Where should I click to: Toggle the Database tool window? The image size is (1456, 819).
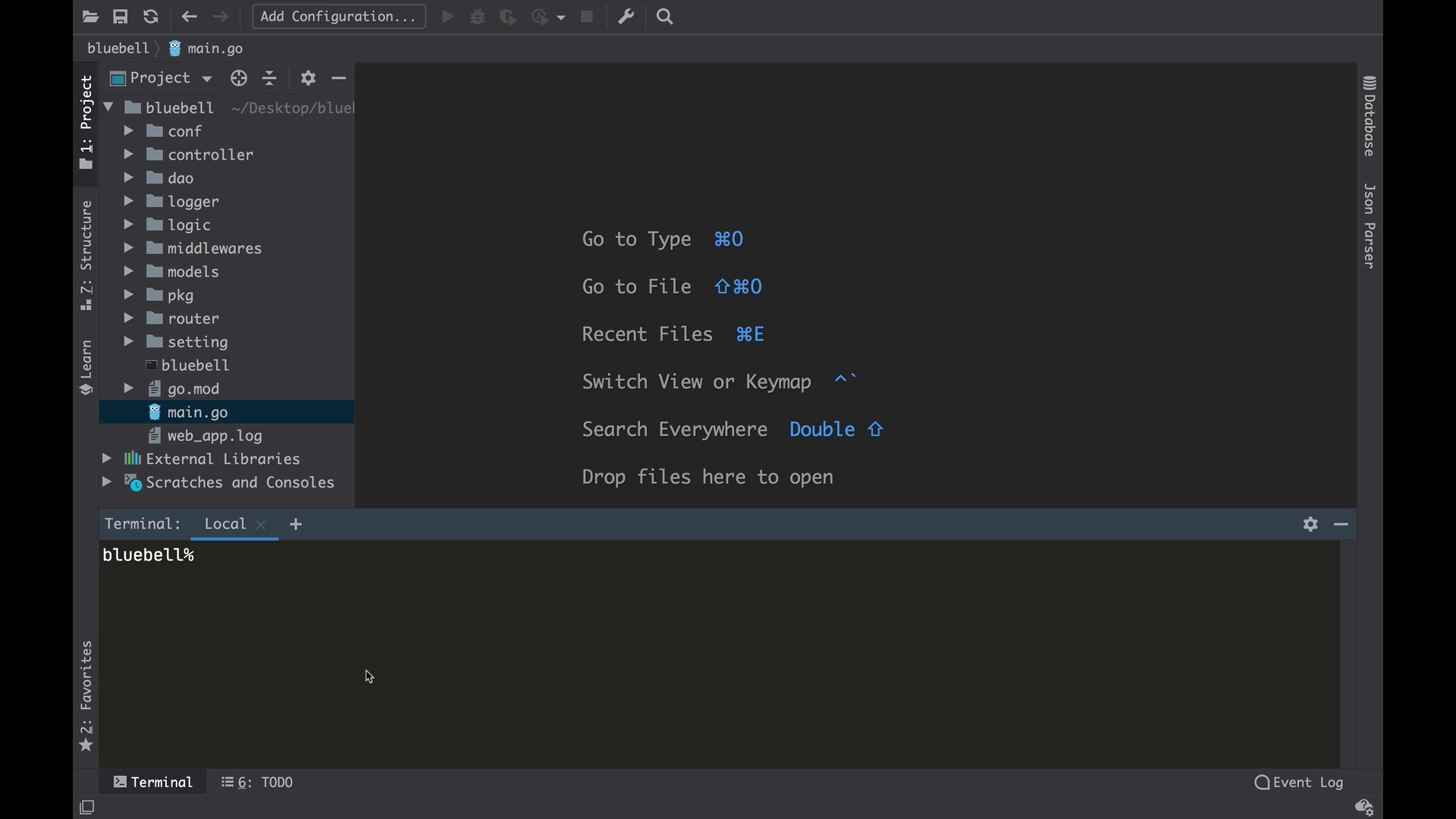(1370, 117)
